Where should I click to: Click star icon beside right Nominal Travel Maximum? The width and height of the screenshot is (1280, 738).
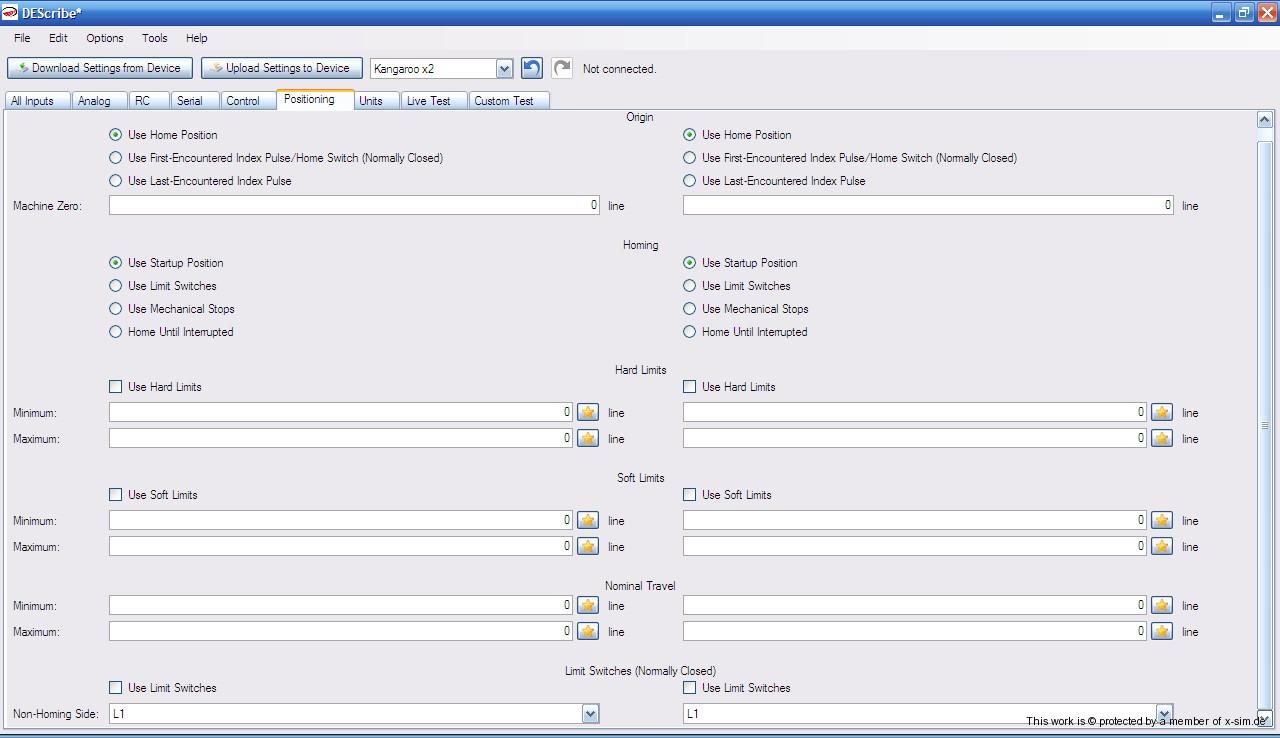pos(1161,631)
